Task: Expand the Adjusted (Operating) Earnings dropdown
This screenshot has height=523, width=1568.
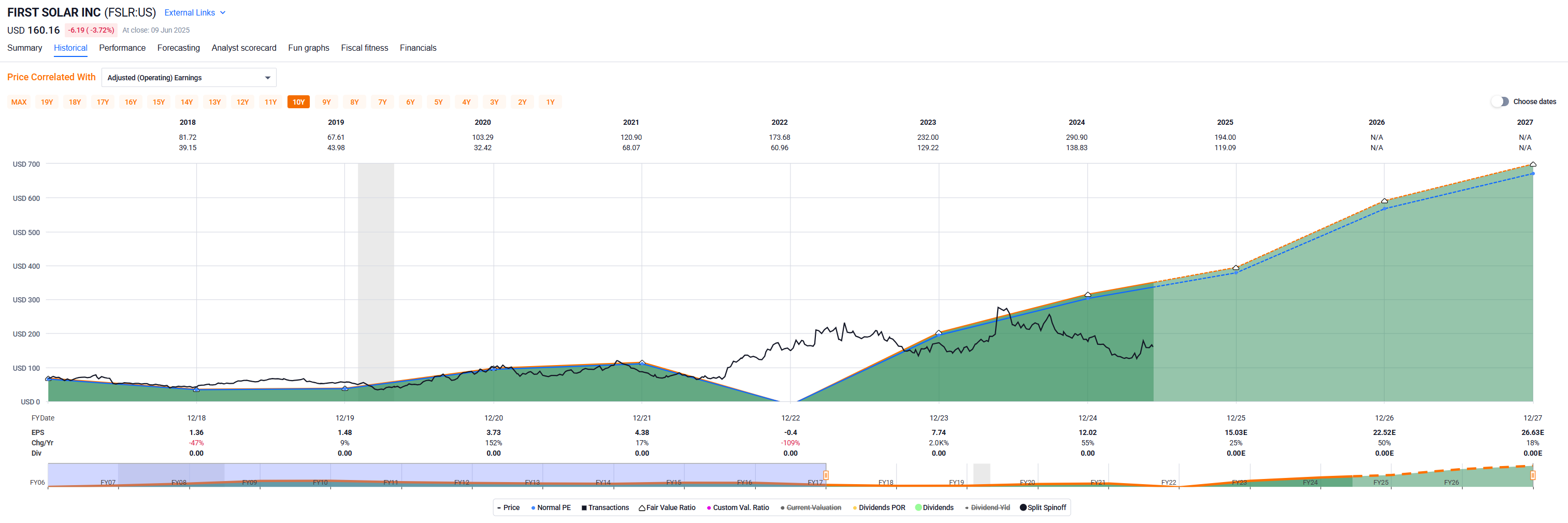Action: [189, 78]
